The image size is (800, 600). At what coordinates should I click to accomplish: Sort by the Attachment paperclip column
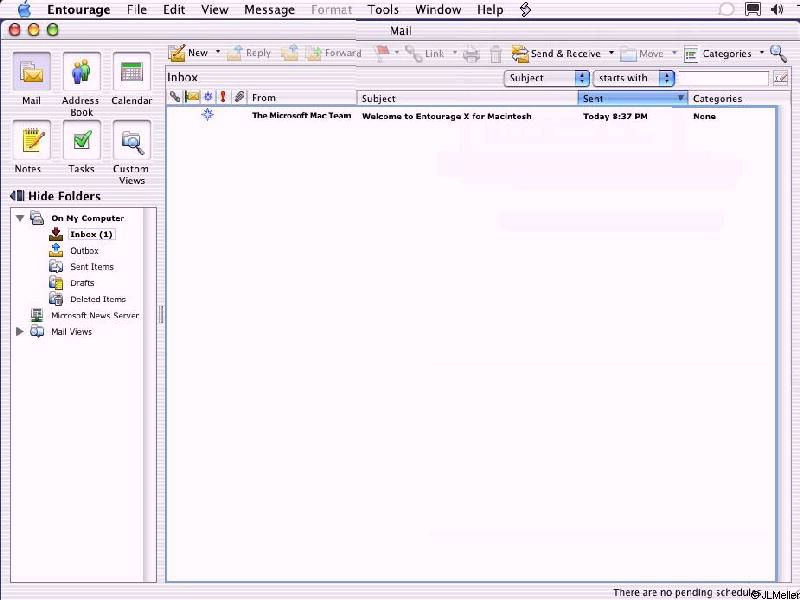[x=239, y=97]
